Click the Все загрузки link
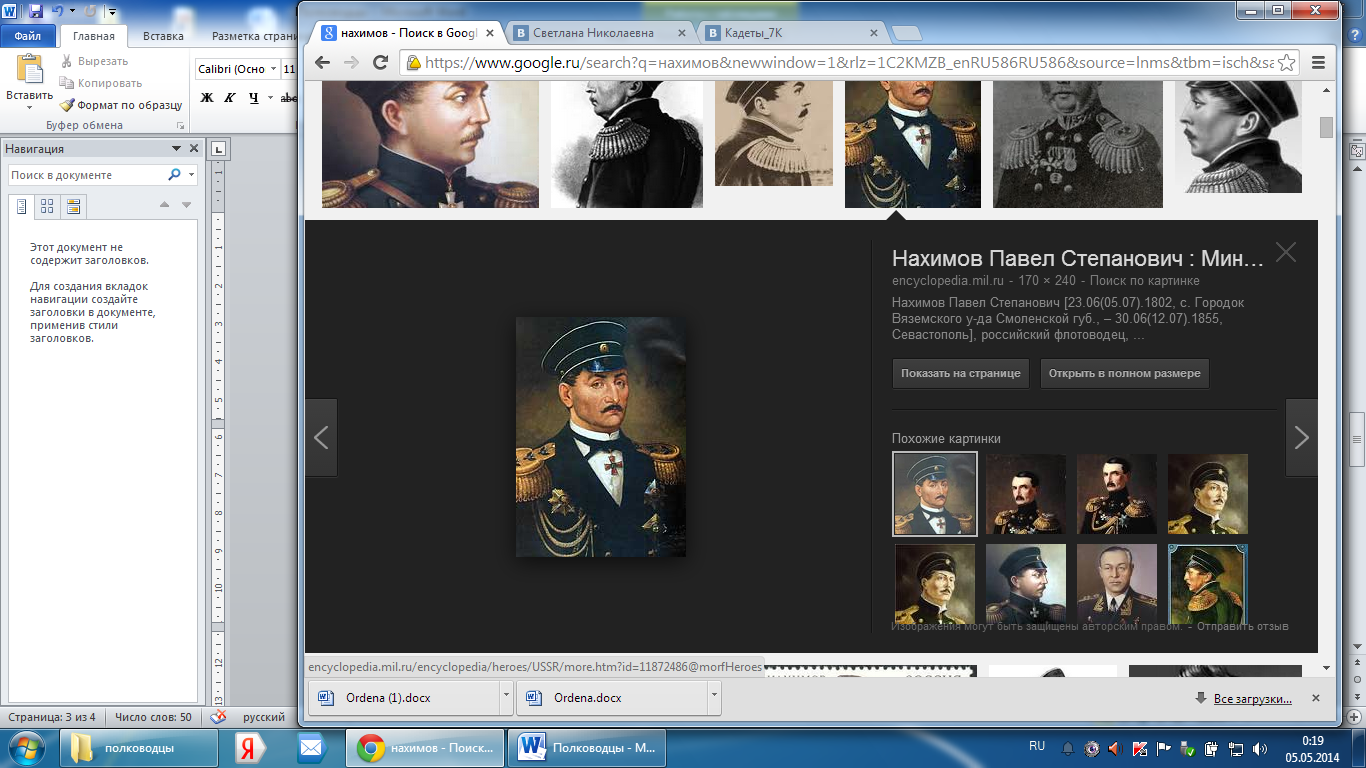 tap(1252, 698)
